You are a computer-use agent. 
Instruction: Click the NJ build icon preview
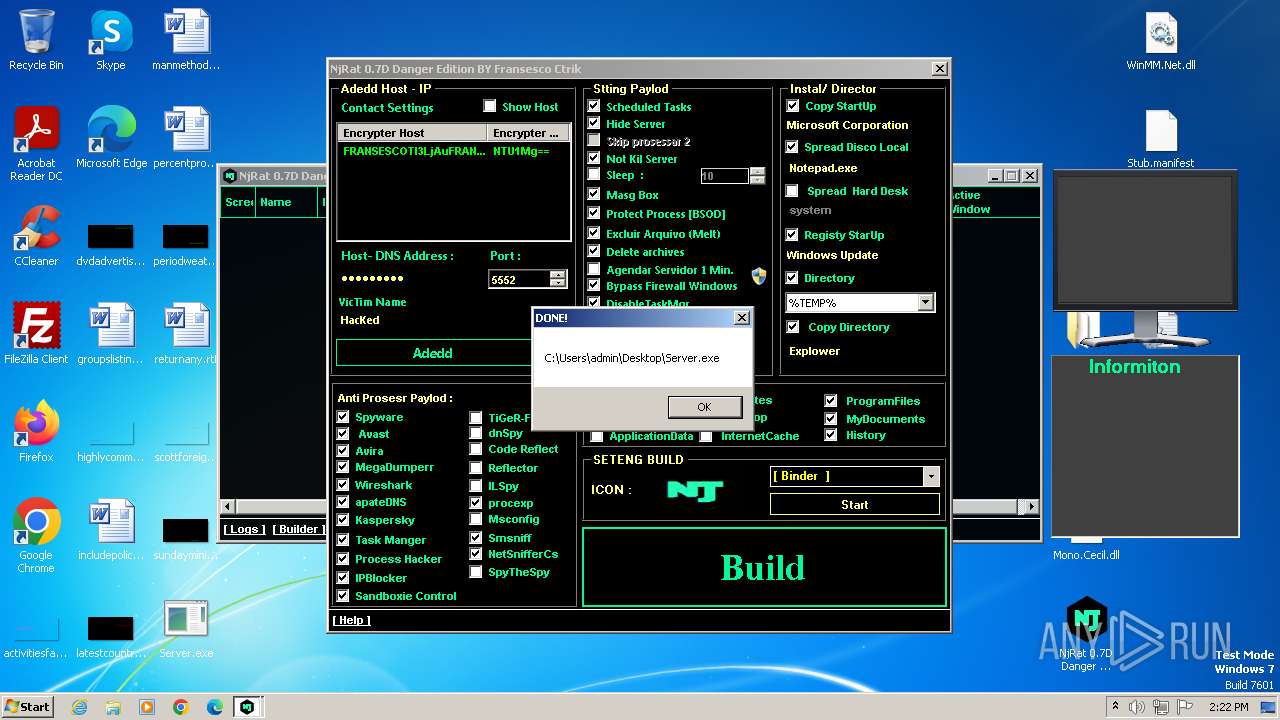[x=695, y=490]
